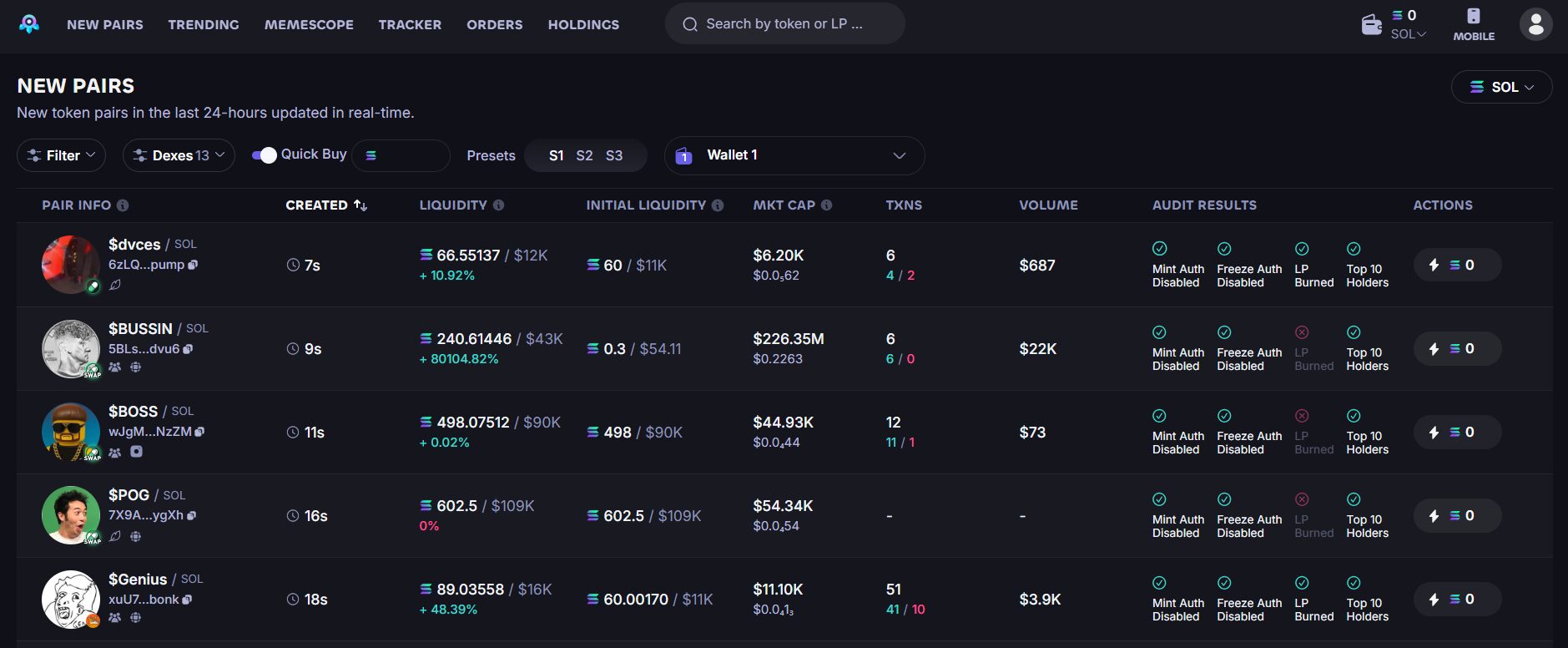Expand the Dexes 13 dropdown
This screenshot has width=1568, height=648.
click(179, 155)
